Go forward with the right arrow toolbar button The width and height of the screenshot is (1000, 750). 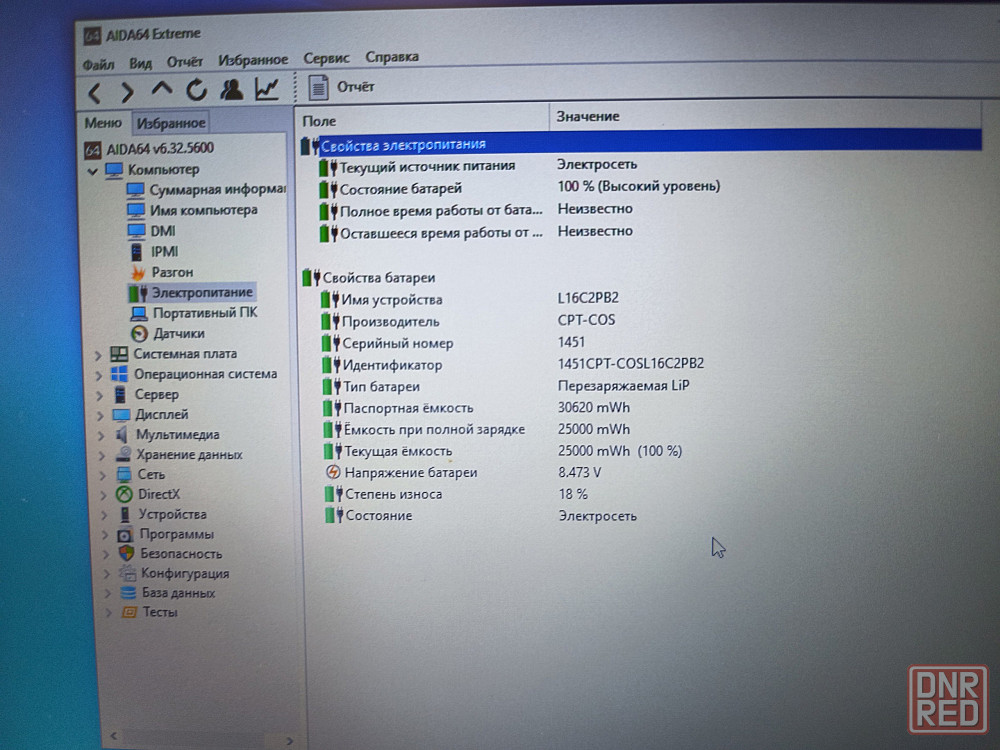[x=127, y=92]
